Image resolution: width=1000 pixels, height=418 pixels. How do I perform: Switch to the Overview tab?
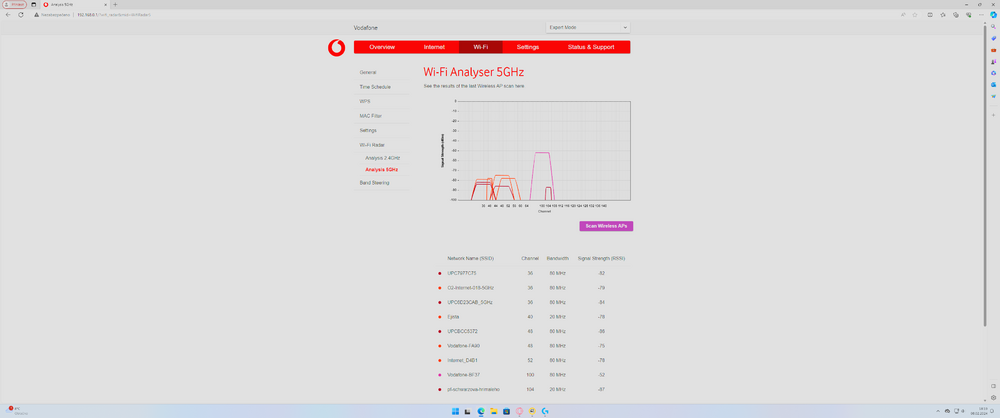tap(381, 47)
